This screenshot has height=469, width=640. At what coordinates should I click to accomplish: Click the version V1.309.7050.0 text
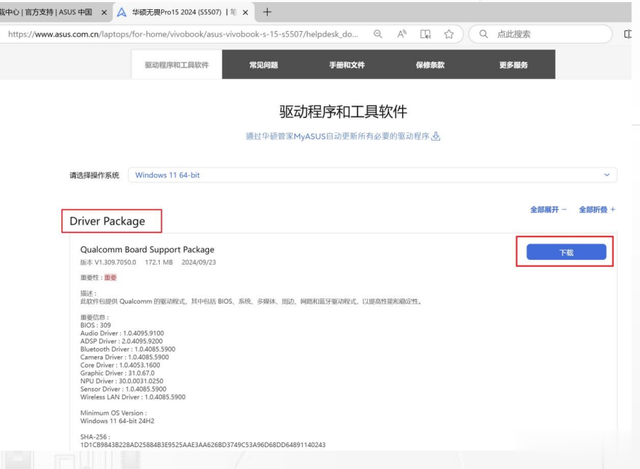[x=108, y=262]
